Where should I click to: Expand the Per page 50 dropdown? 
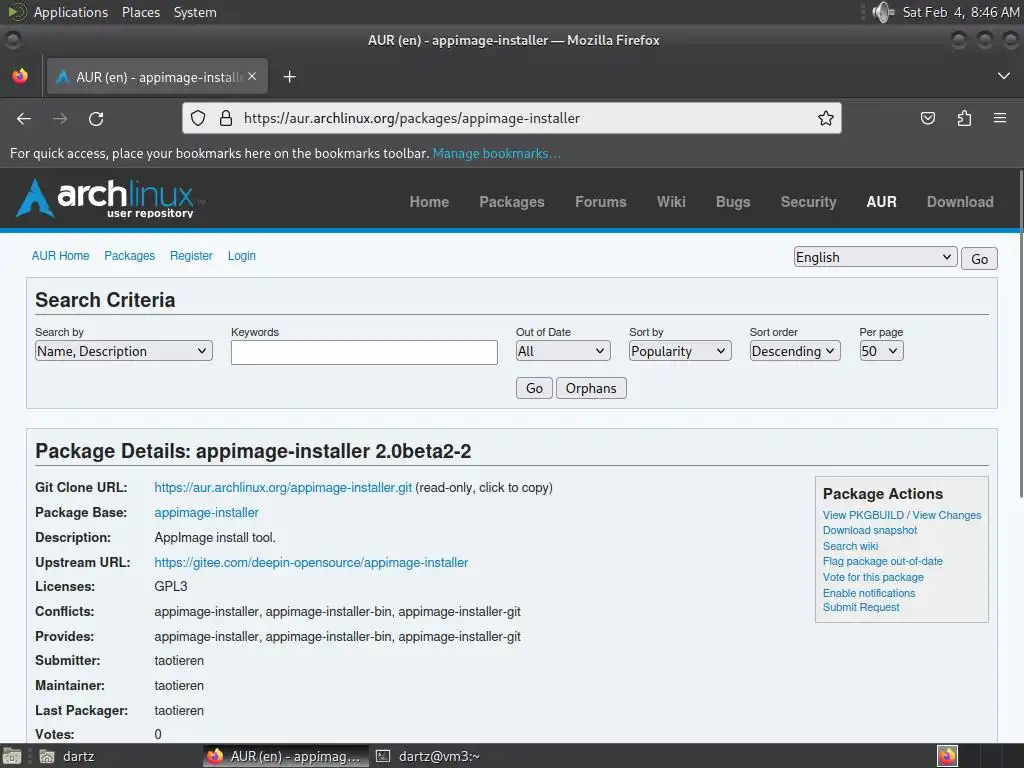coord(881,351)
